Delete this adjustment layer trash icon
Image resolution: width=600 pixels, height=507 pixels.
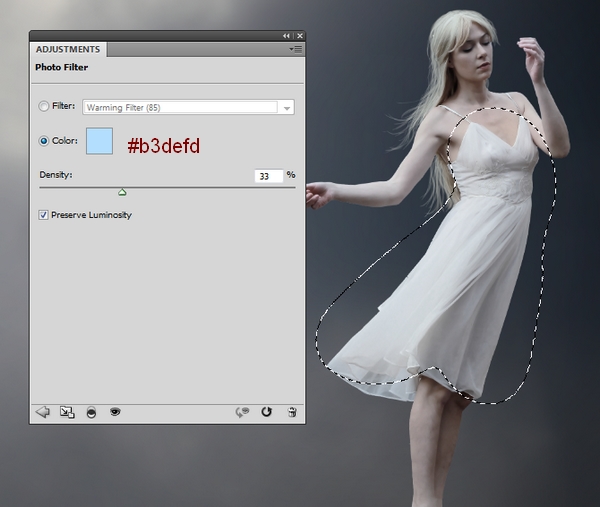(292, 411)
